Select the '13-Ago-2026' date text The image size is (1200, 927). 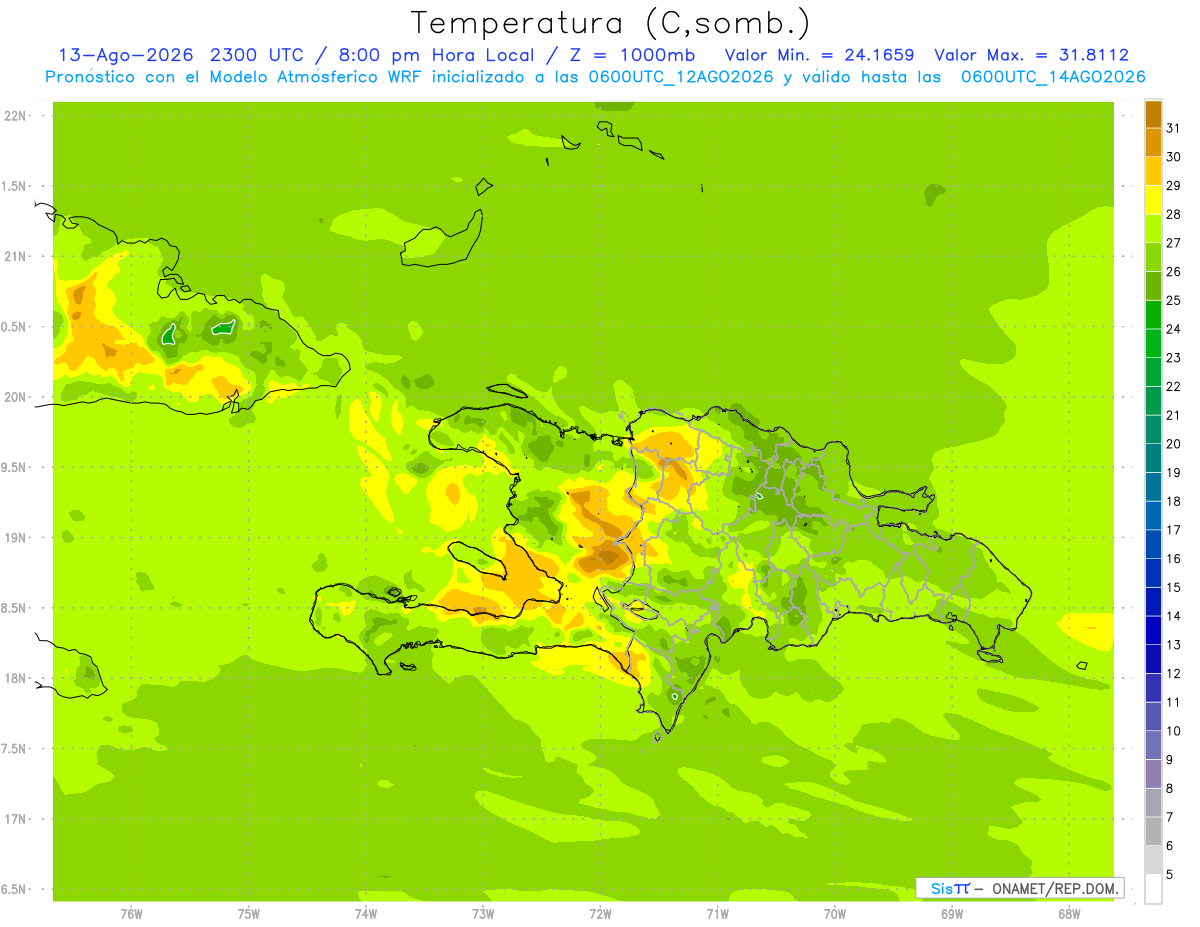tap(127, 55)
